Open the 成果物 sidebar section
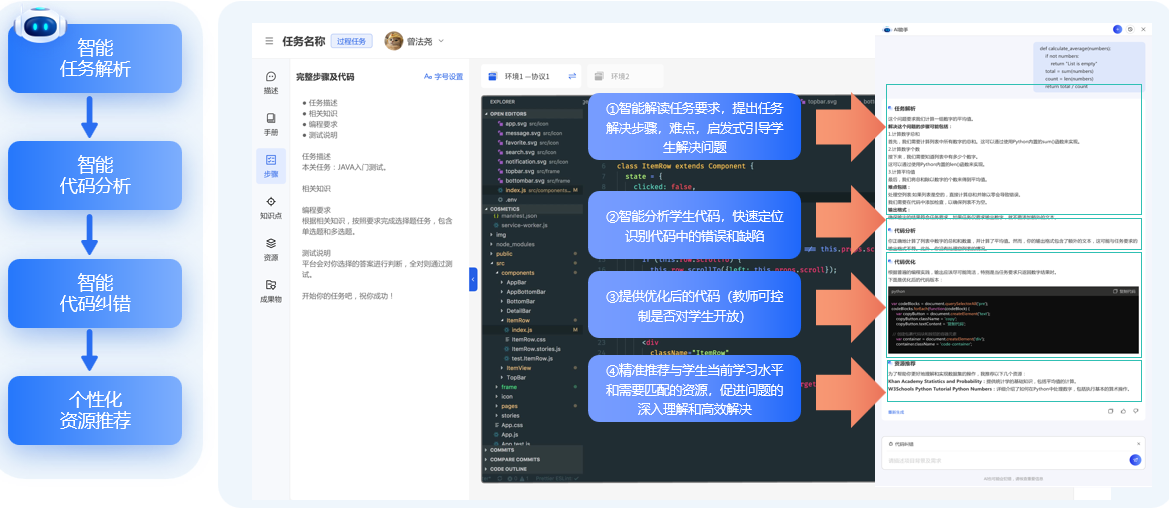Image resolution: width=1169 pixels, height=511 pixels. pos(271,291)
